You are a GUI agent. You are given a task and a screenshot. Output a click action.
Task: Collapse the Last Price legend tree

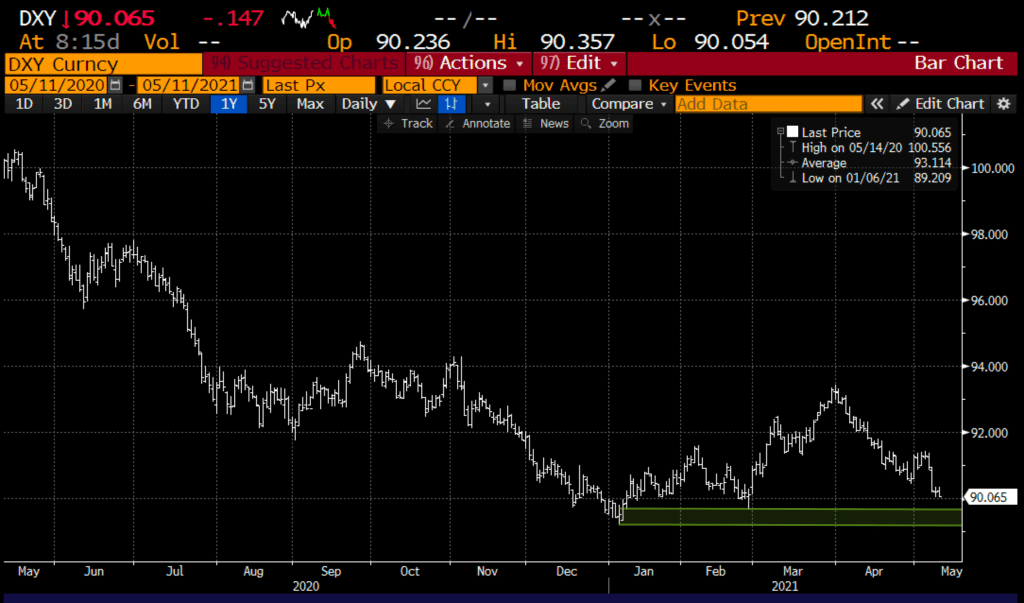point(780,132)
